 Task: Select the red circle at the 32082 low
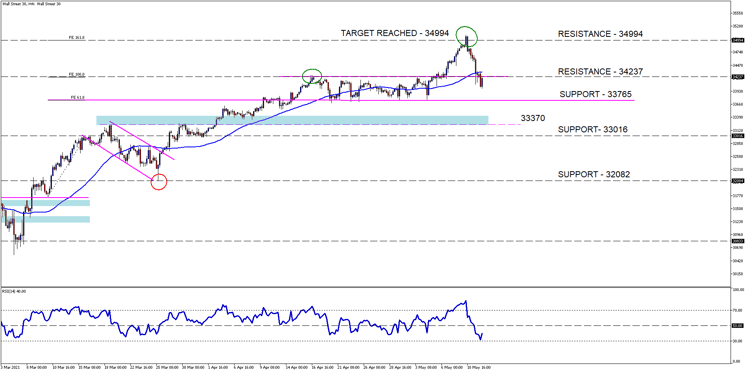159,182
